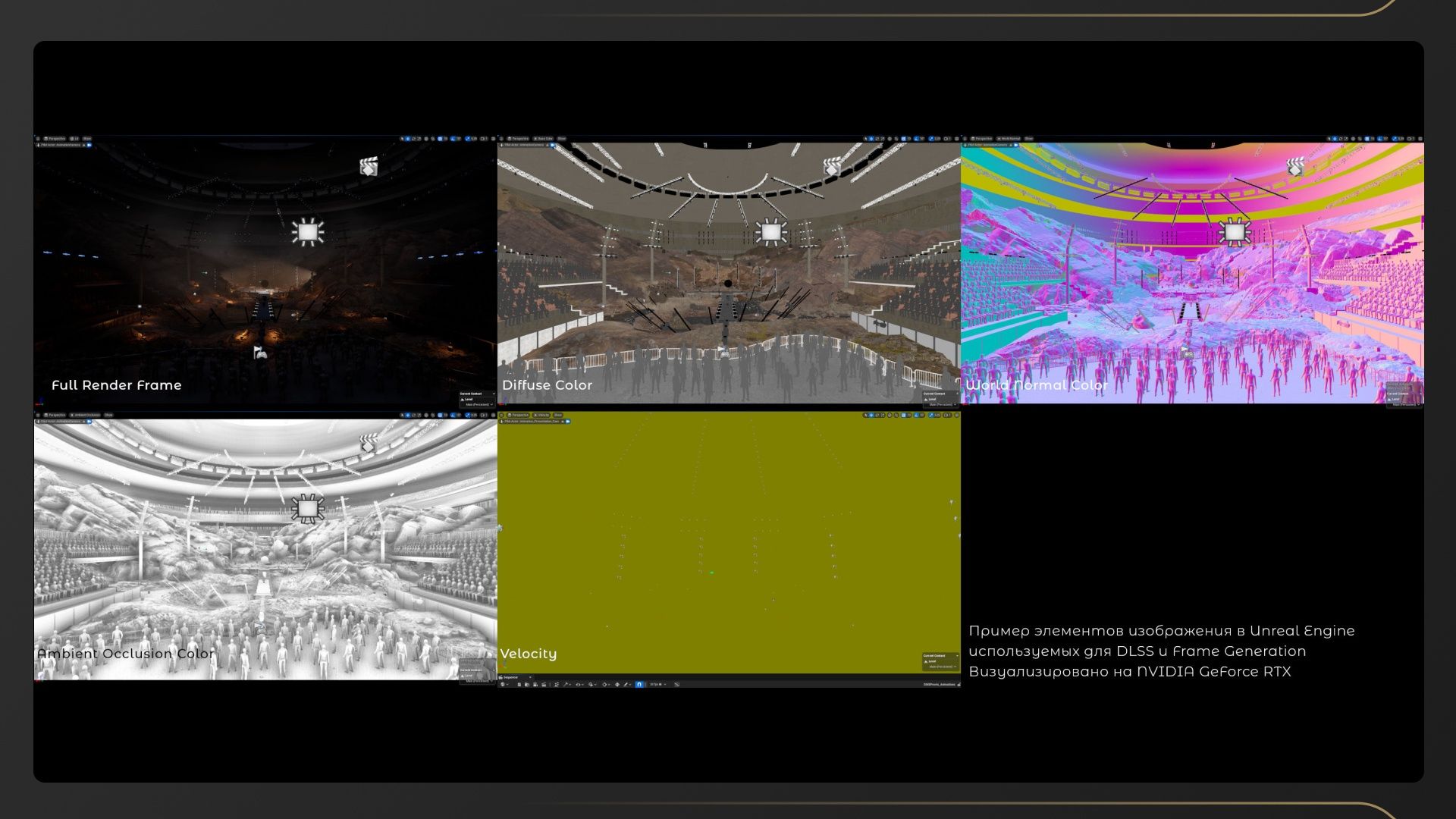Stop piloting actor in Full Render viewport
Screen dimensions: 1456x819
pos(83,145)
